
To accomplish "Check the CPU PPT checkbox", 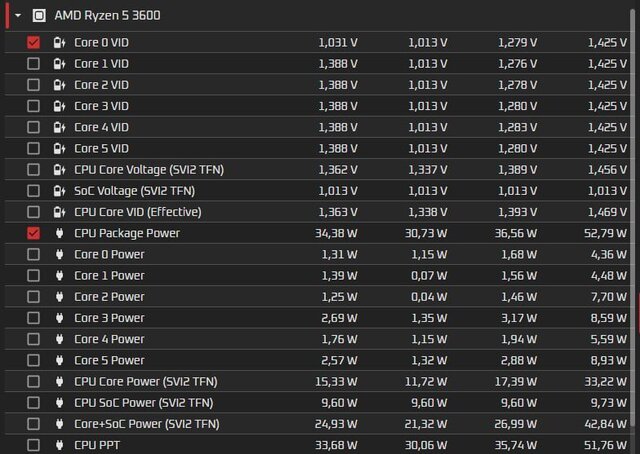I will tap(34, 445).
